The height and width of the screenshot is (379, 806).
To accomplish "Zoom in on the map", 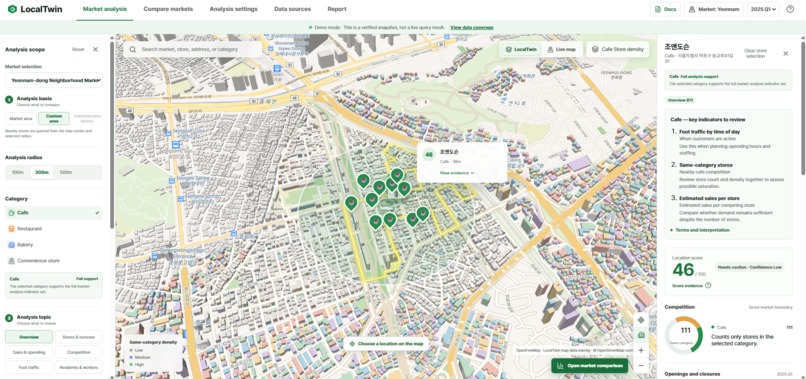I will click(641, 350).
